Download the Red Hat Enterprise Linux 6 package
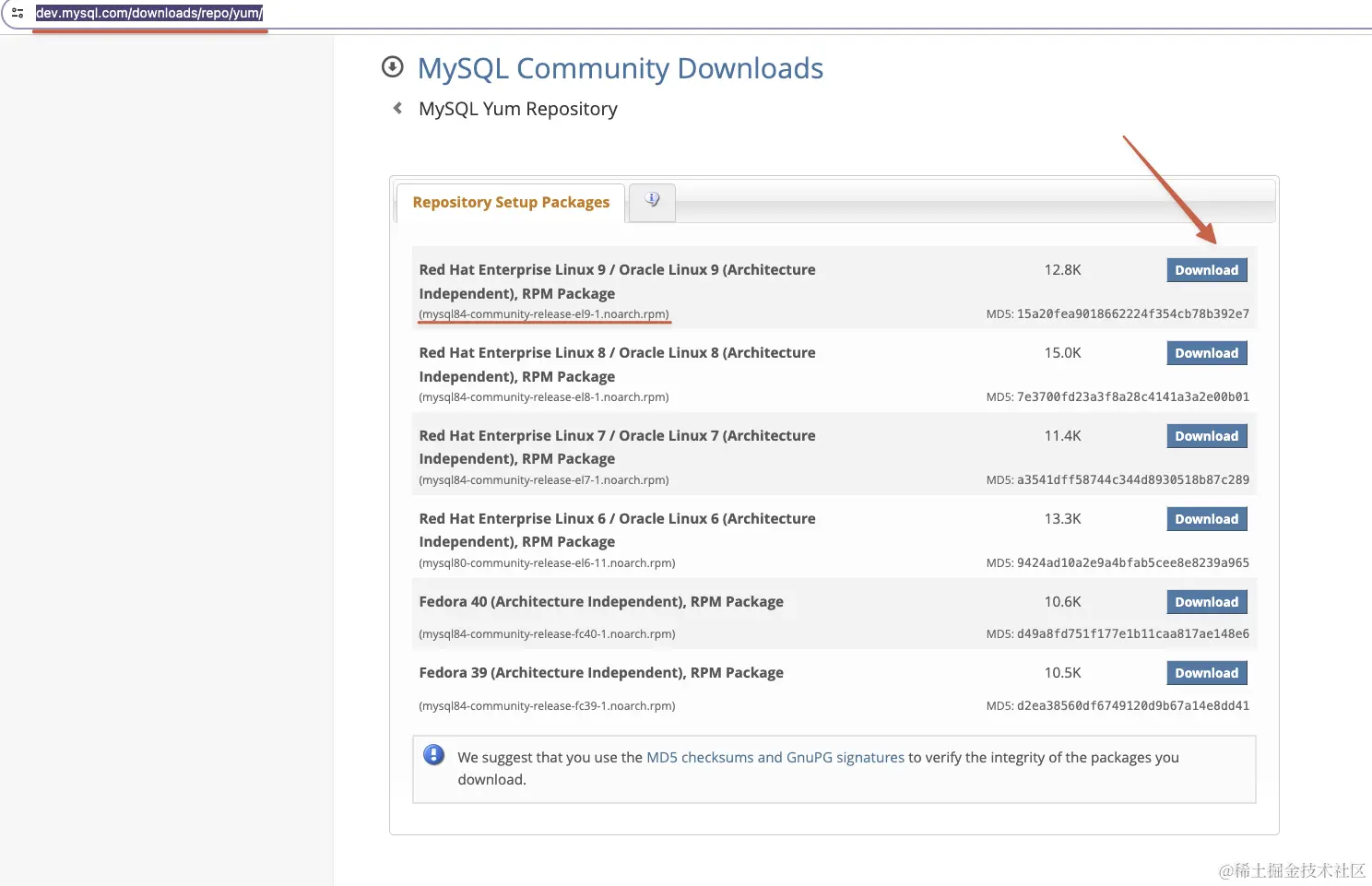This screenshot has height=886, width=1372. [x=1206, y=519]
